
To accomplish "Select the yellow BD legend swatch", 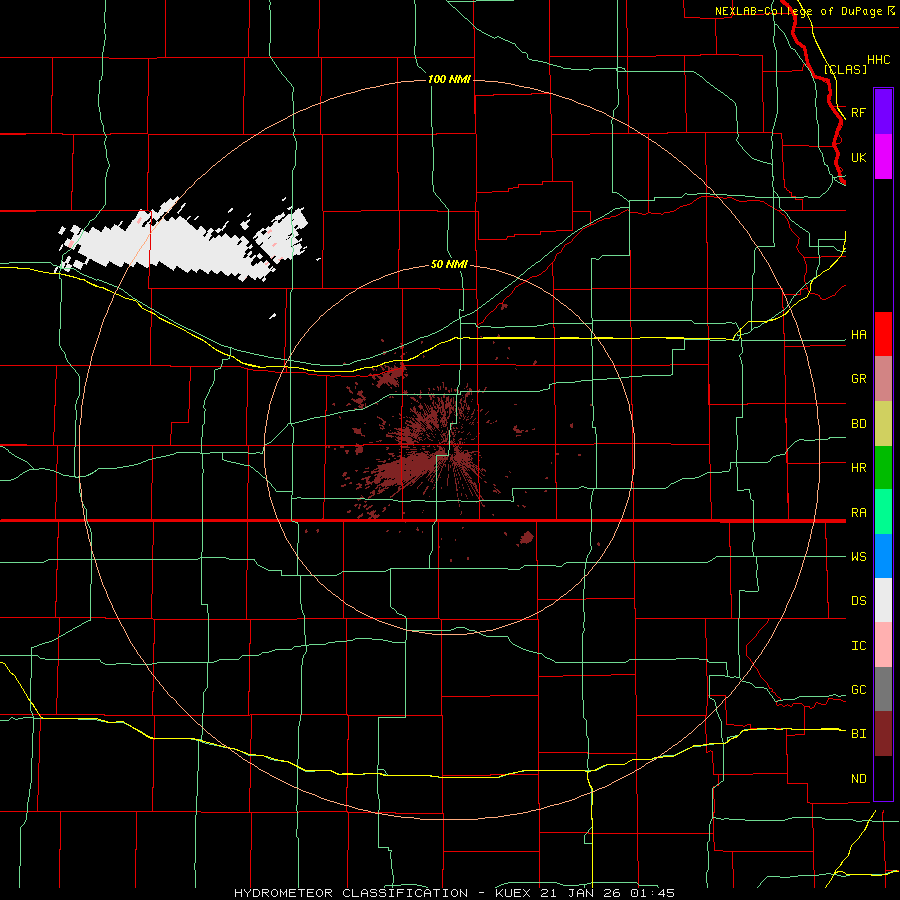I will 883,424.
